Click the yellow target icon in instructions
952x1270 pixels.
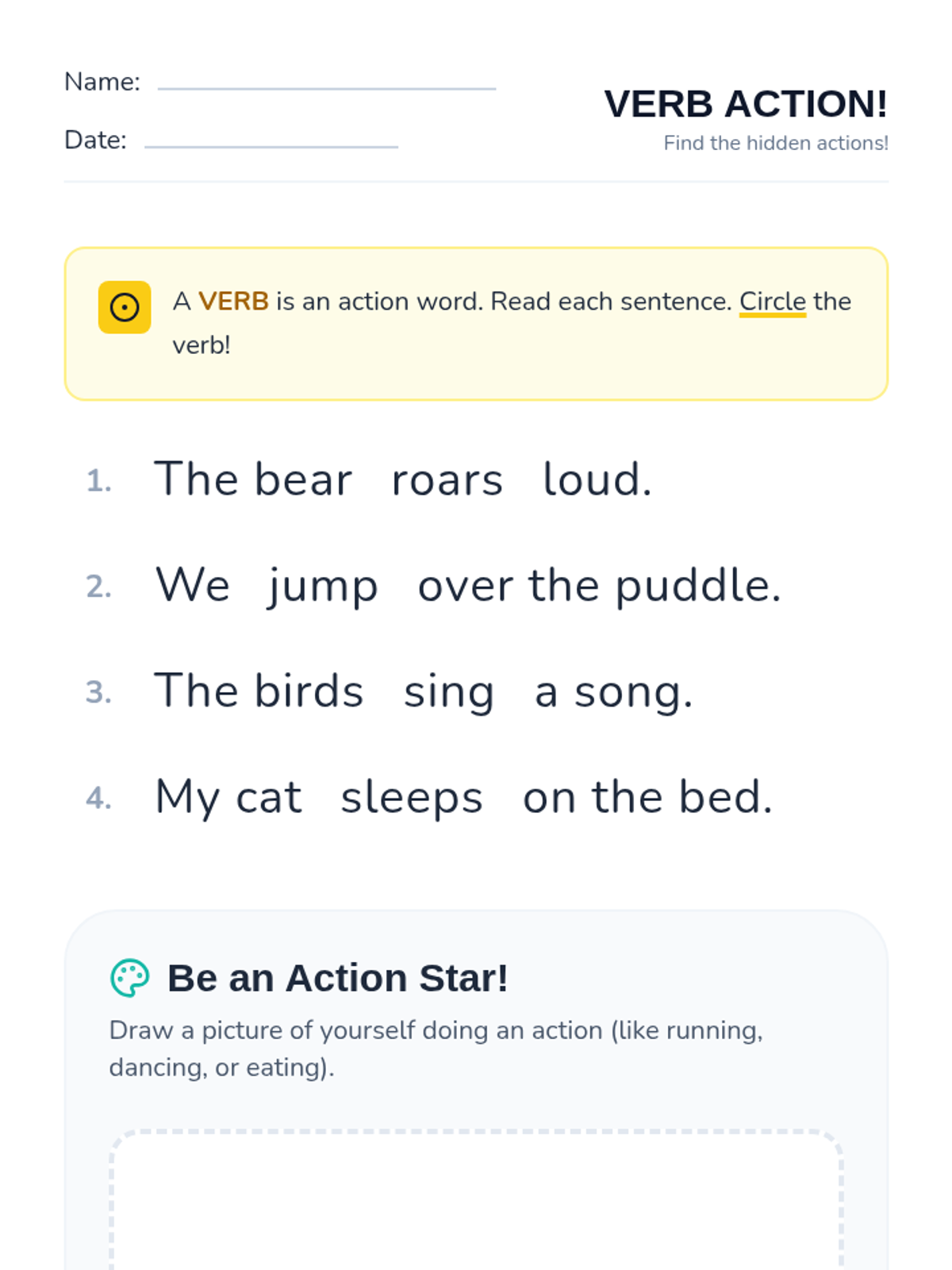pyautogui.click(x=125, y=307)
